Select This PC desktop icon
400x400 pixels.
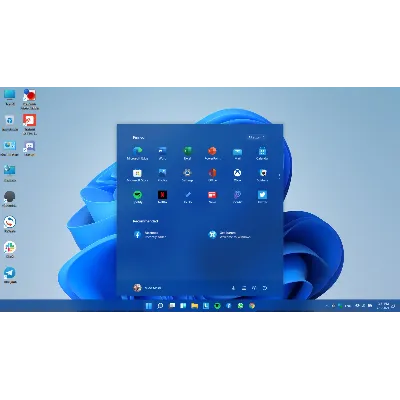(x=10, y=97)
